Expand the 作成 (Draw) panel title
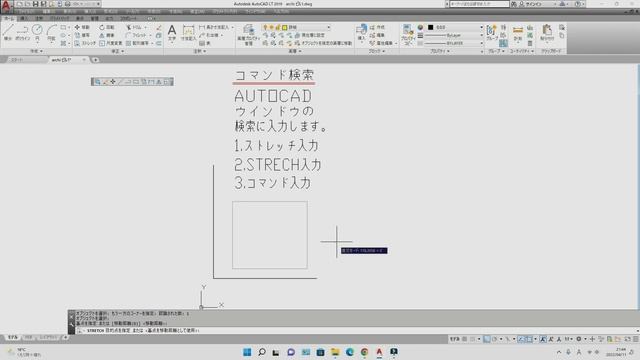640x360 pixels. click(x=36, y=51)
